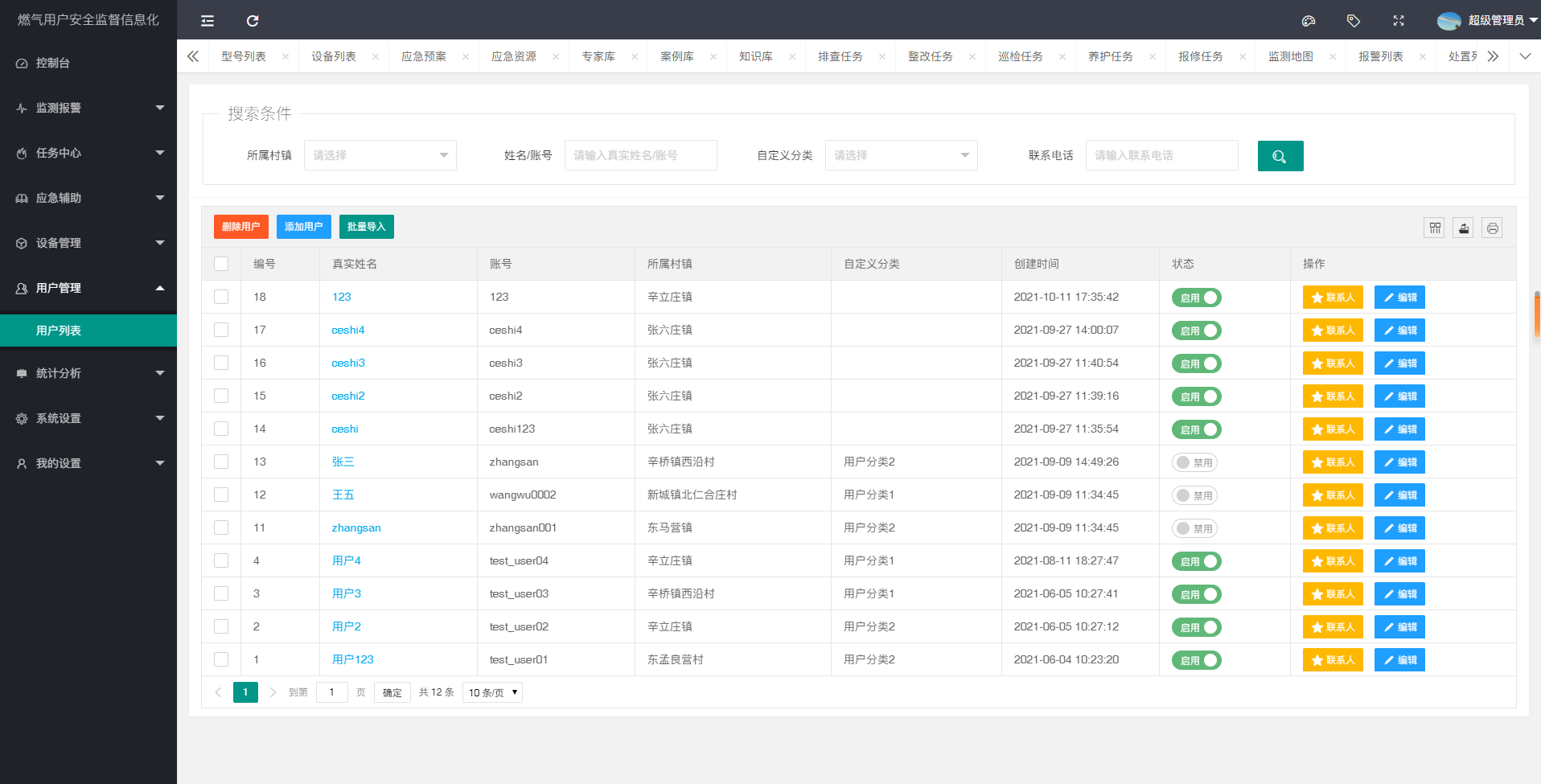Select the header checkbox to select all rows
The height and width of the screenshot is (784, 1541).
[x=221, y=263]
